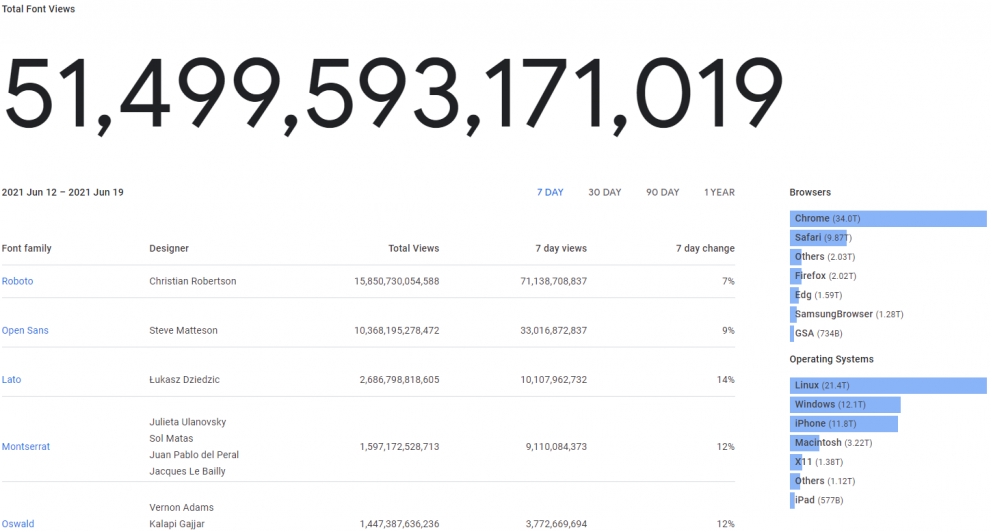The height and width of the screenshot is (532, 991).
Task: Click Open Sans's 9% change value
Action: 728,330
